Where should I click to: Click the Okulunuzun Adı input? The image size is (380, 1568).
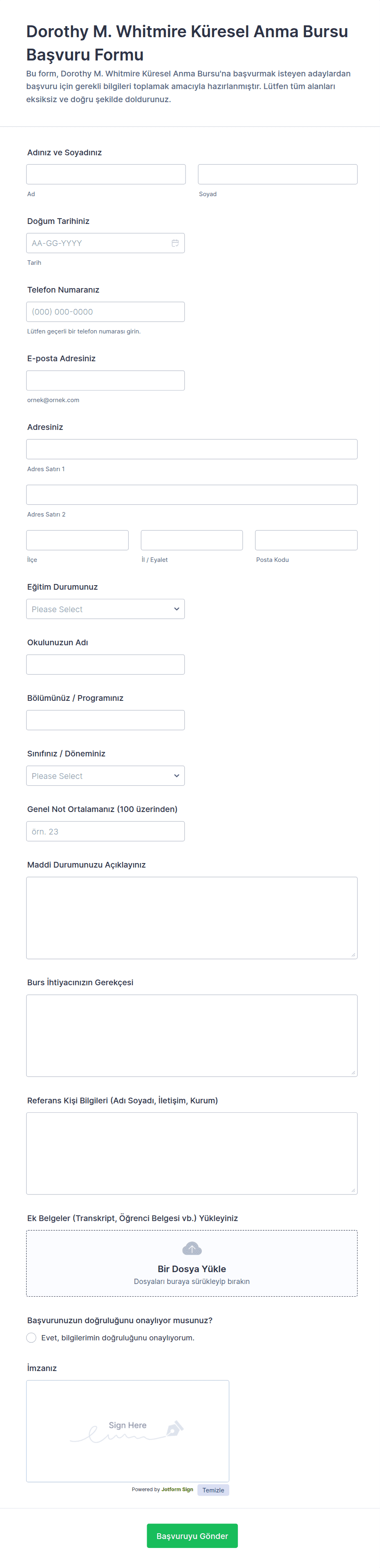pos(105,664)
